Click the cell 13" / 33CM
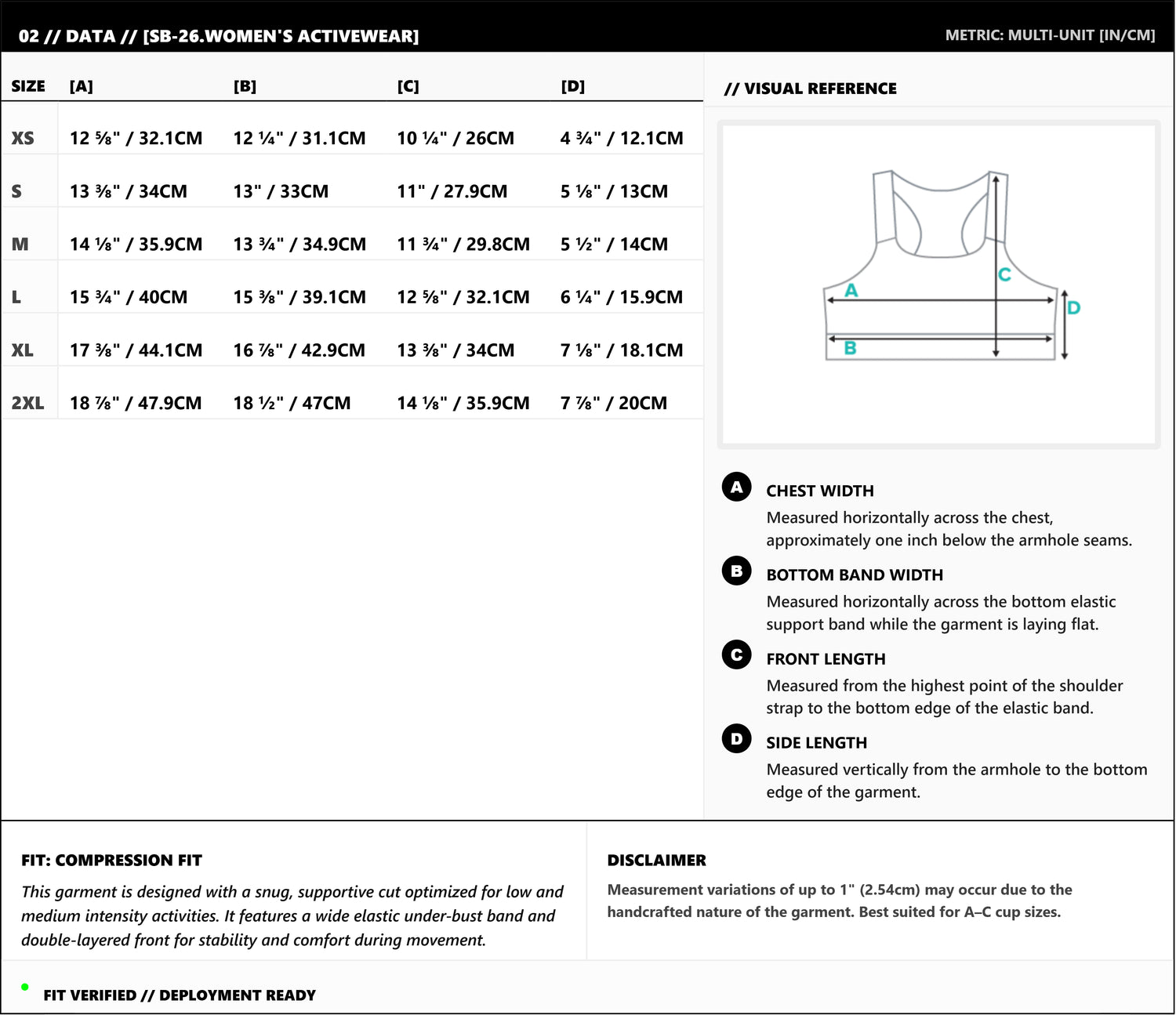Viewport: 1176px width, 1015px height. [281, 191]
